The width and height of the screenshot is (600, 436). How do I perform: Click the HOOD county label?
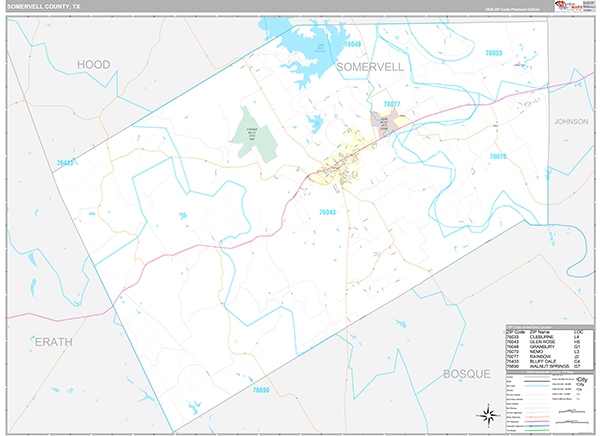94,64
